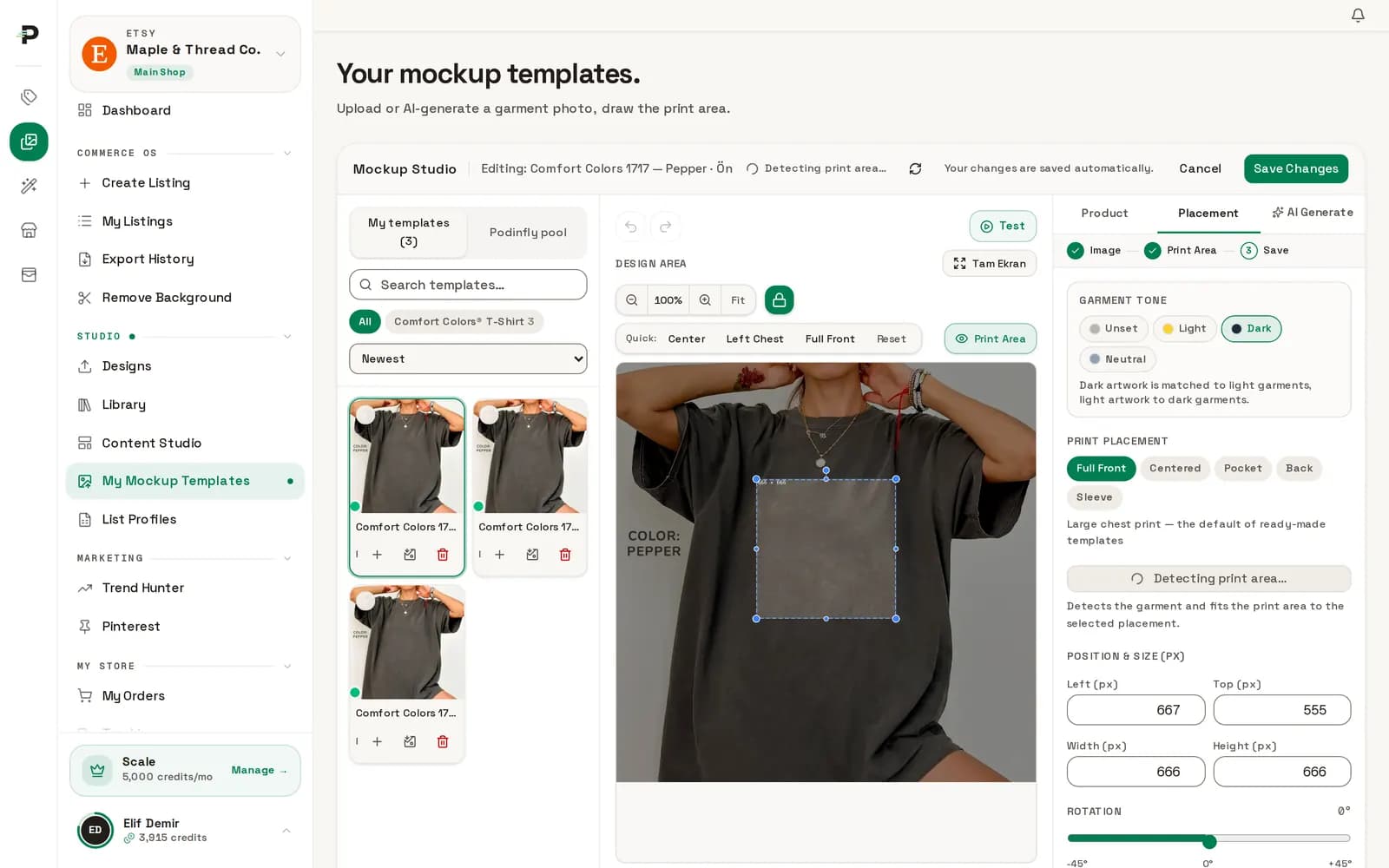Screen dimensions: 1389x868
Task: Set garment tone to Light
Action: (x=1184, y=329)
